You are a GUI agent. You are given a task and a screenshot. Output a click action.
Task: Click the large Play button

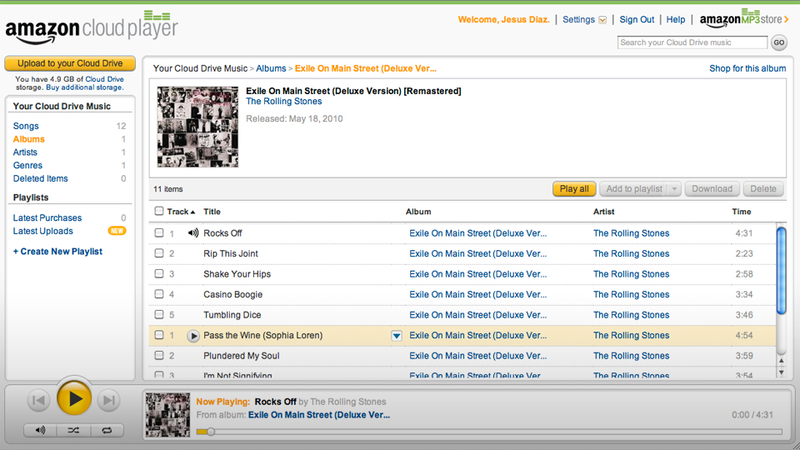pos(74,398)
